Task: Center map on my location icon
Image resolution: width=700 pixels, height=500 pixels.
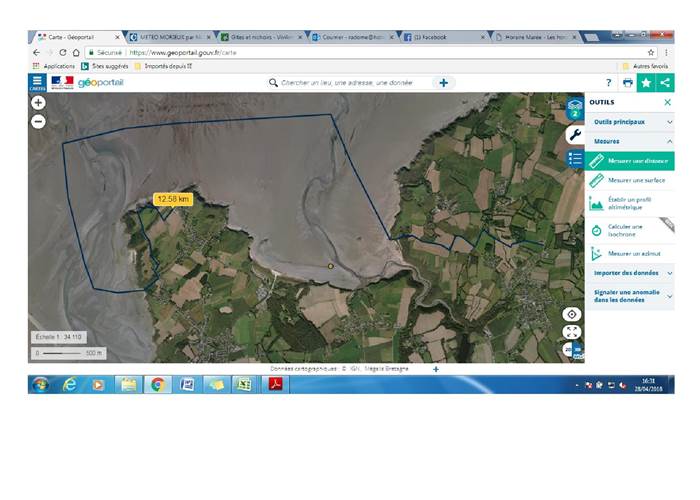Action: [572, 314]
